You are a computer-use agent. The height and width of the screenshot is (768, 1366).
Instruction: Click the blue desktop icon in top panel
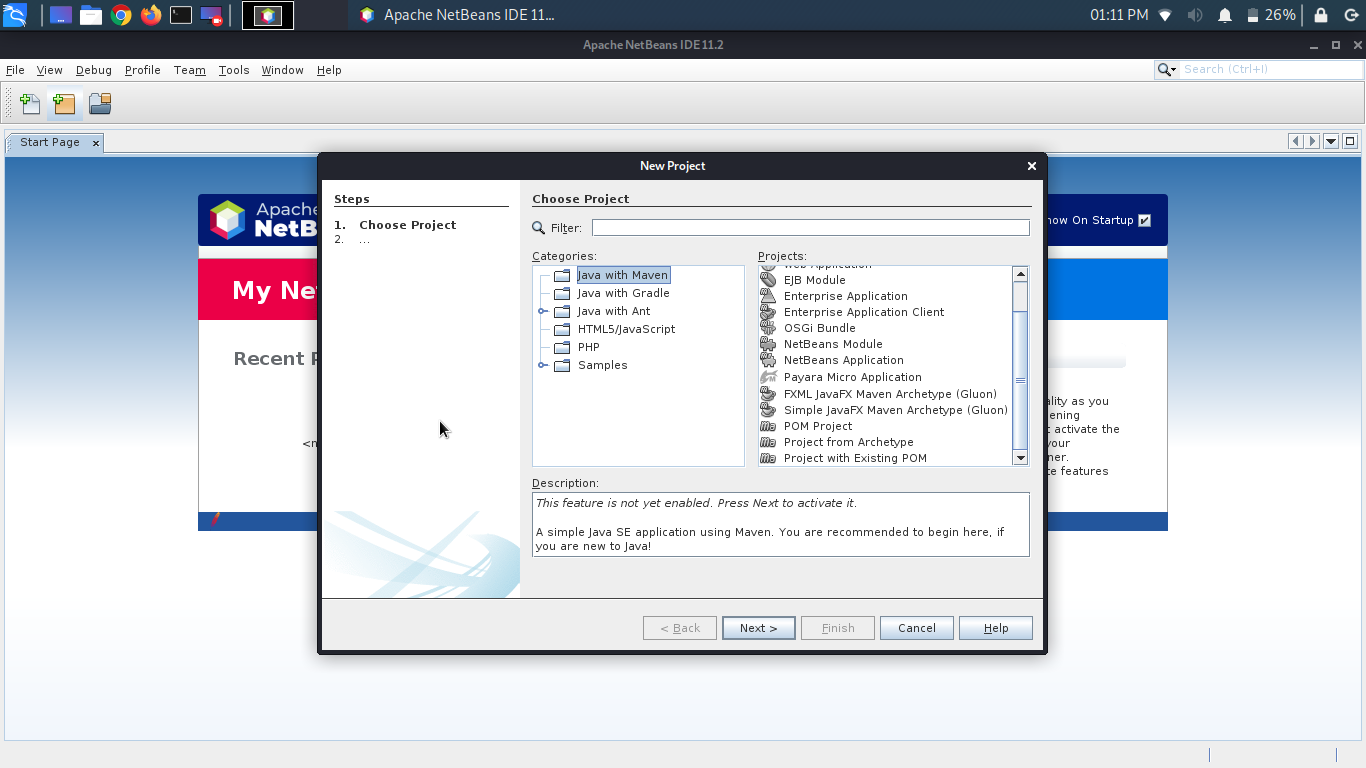61,15
